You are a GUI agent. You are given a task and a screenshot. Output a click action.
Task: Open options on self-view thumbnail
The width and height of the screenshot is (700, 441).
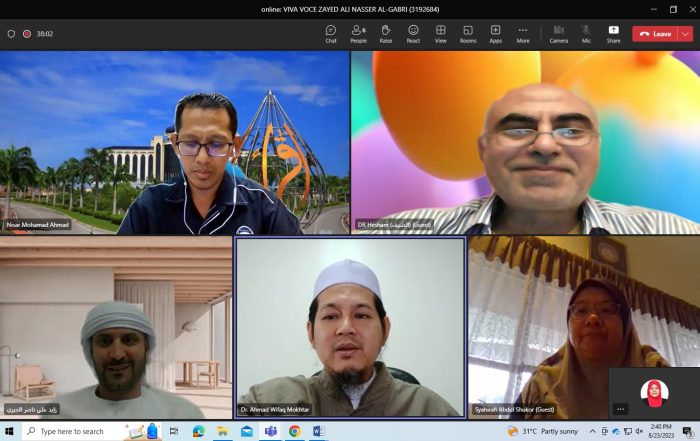(620, 409)
